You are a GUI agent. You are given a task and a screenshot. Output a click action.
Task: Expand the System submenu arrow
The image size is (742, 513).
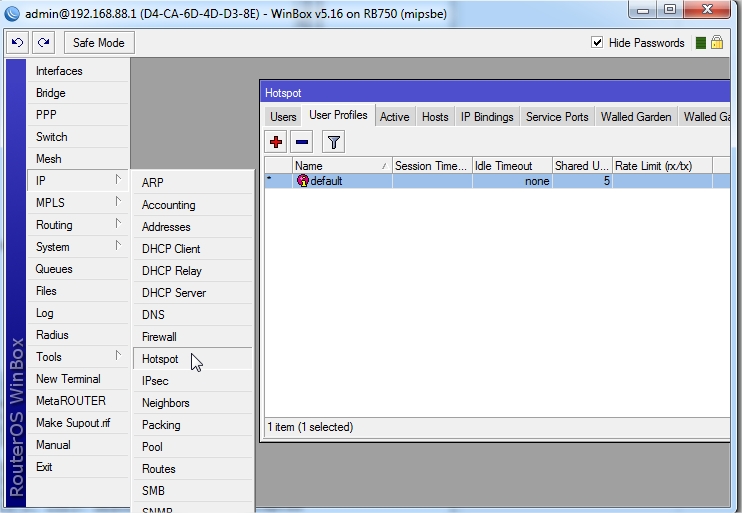(118, 246)
